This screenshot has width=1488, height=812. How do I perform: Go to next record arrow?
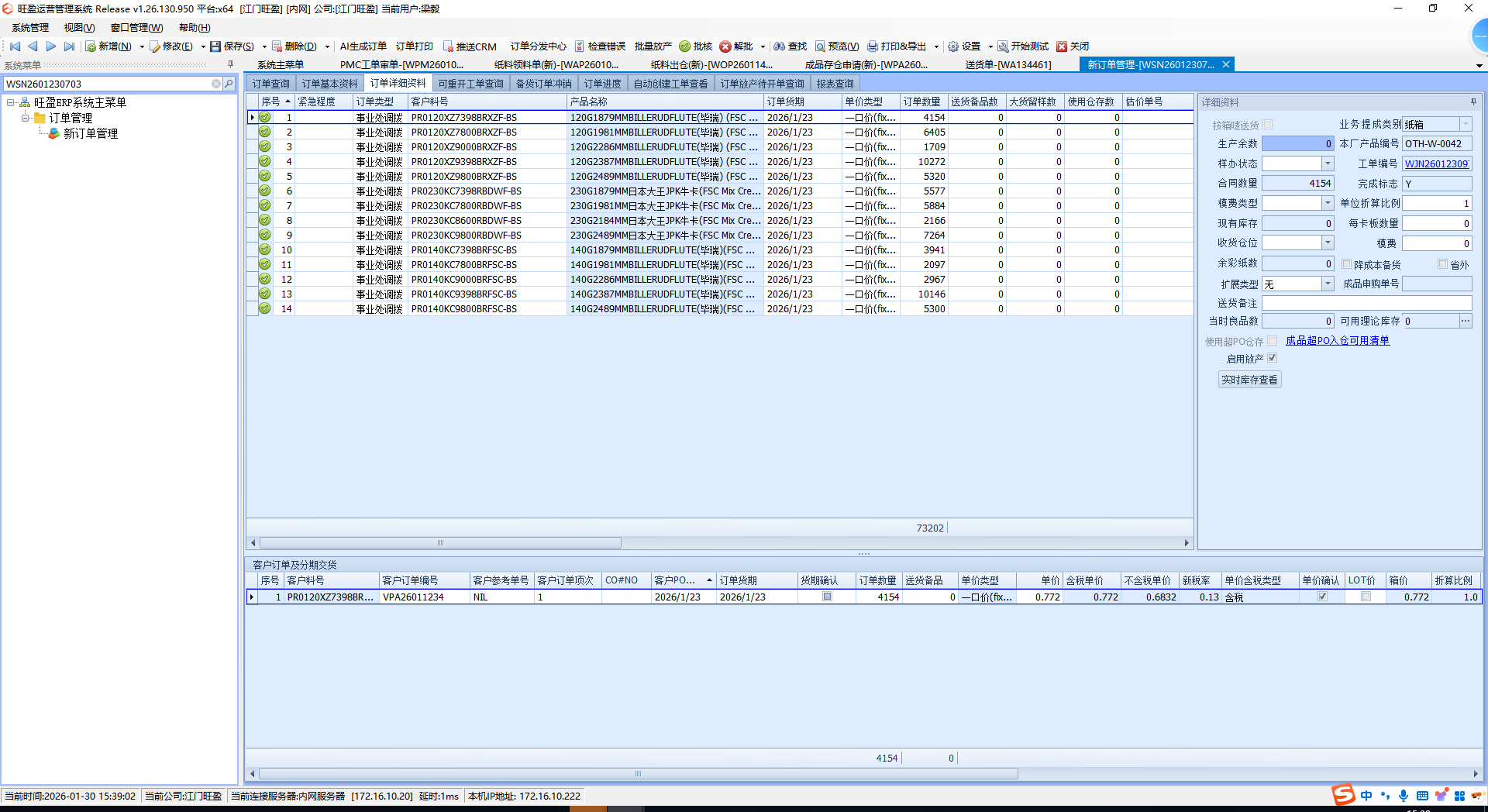pos(51,46)
